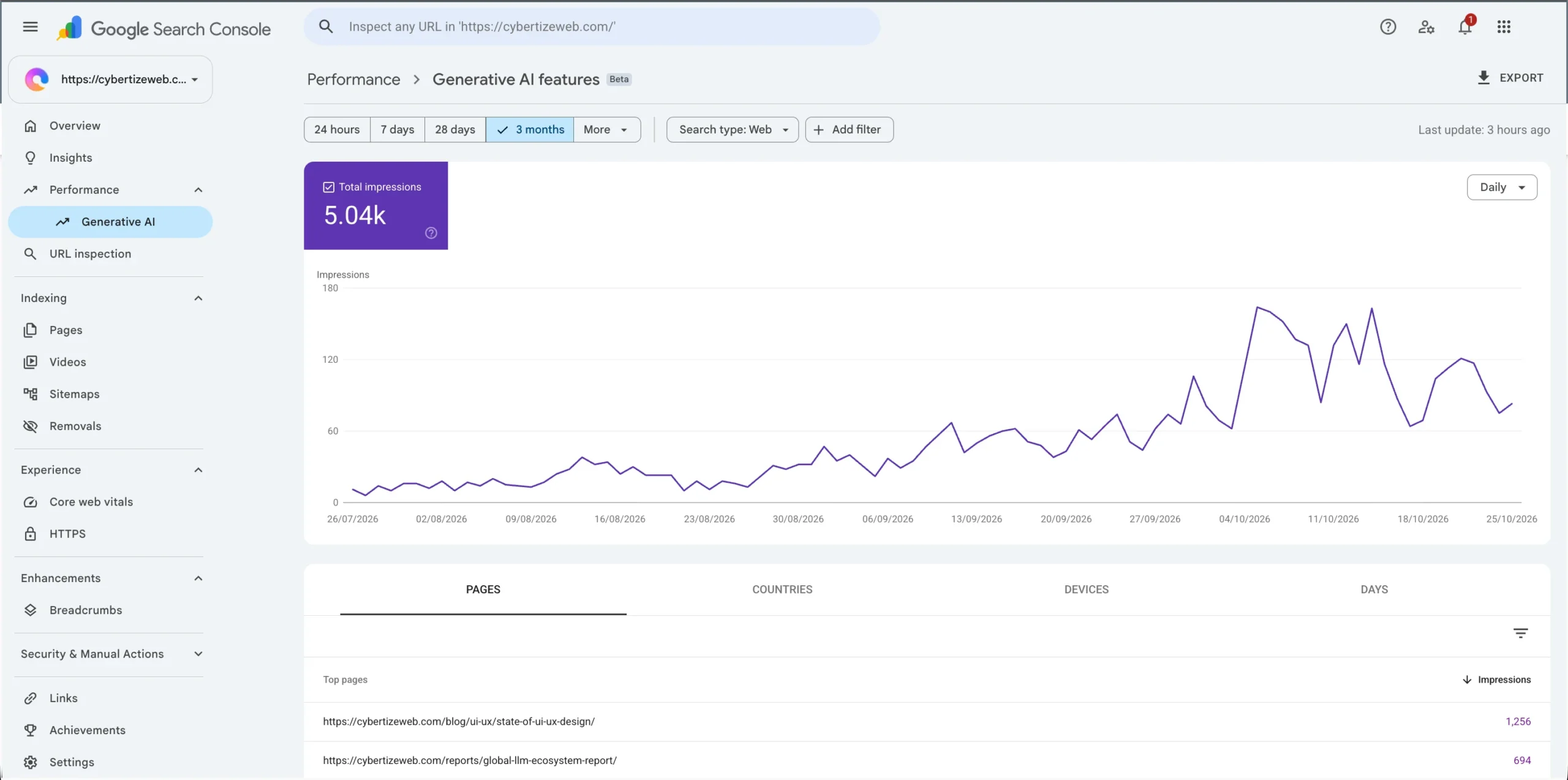Click the Inspect any URL field

[x=592, y=26]
